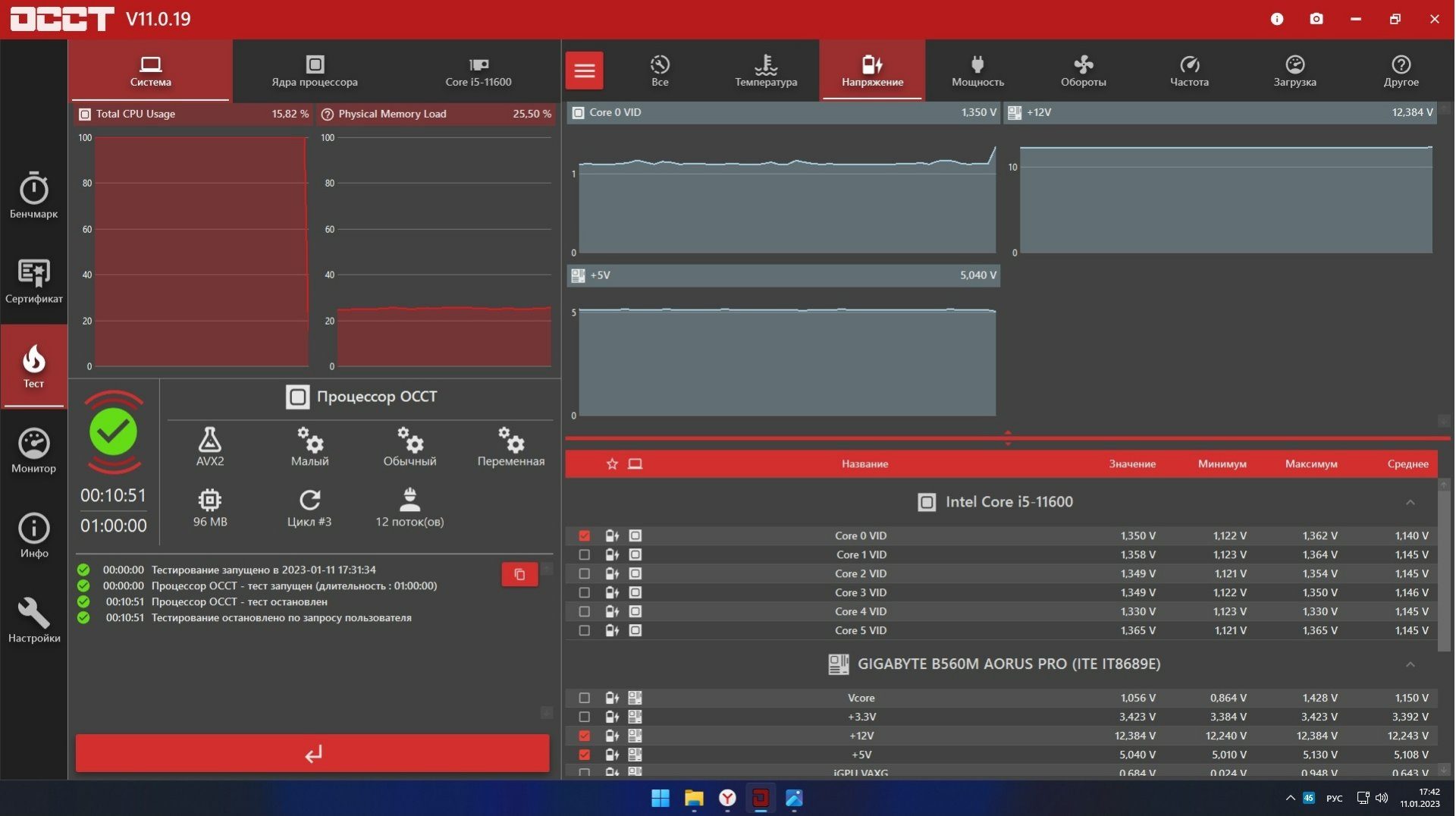Open the Бенчмарк section in sidebar
Image resolution: width=1456 pixels, height=816 pixels.
33,195
